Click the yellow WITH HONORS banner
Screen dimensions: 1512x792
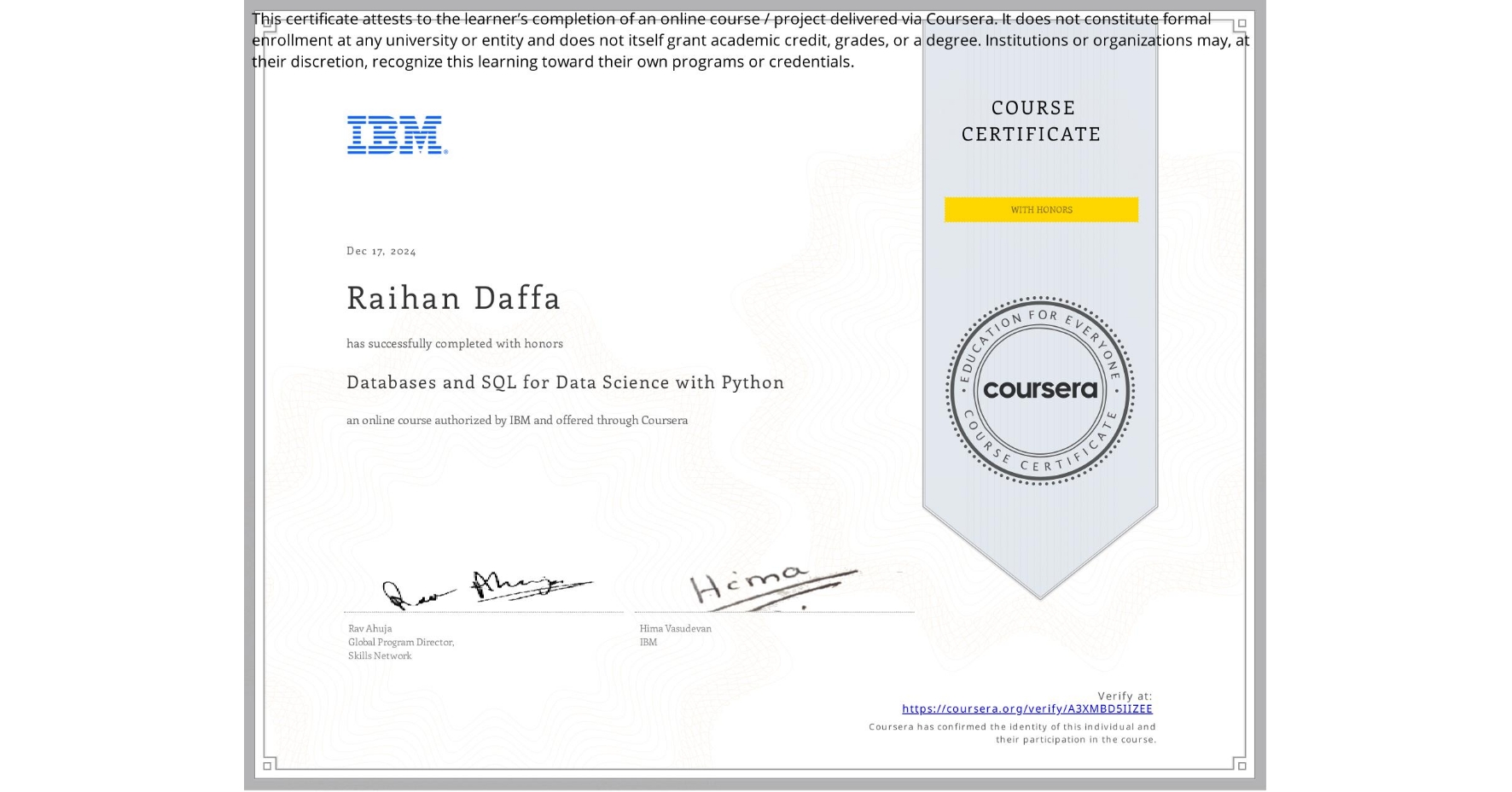pos(1041,210)
